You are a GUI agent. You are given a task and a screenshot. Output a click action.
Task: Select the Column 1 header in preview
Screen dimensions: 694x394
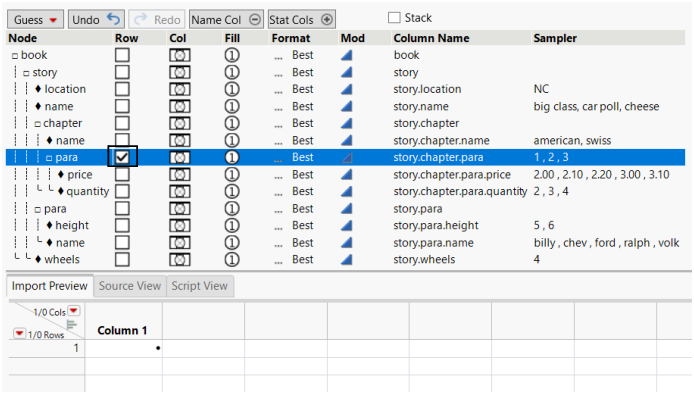(122, 331)
